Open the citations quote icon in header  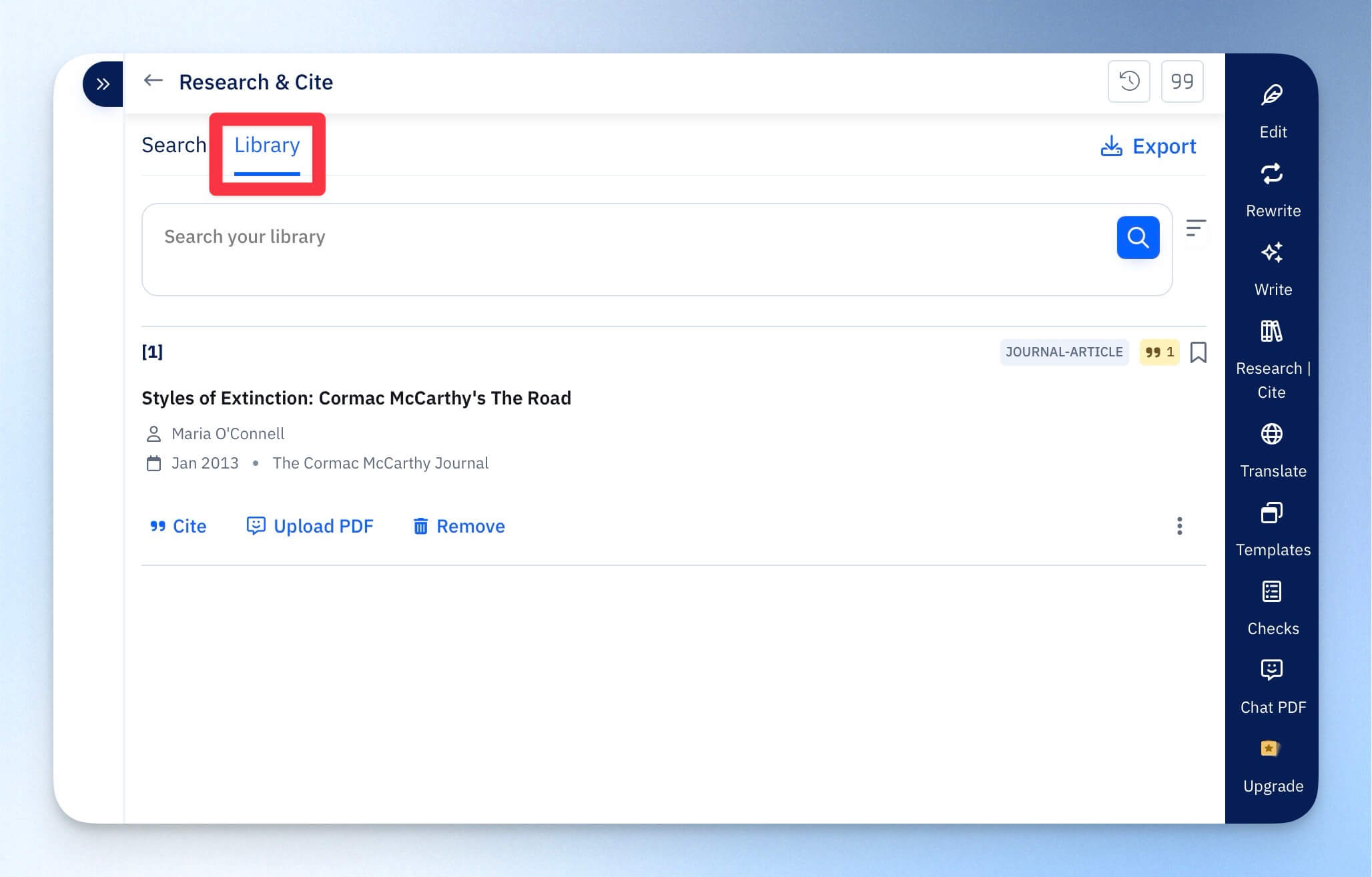1182,81
